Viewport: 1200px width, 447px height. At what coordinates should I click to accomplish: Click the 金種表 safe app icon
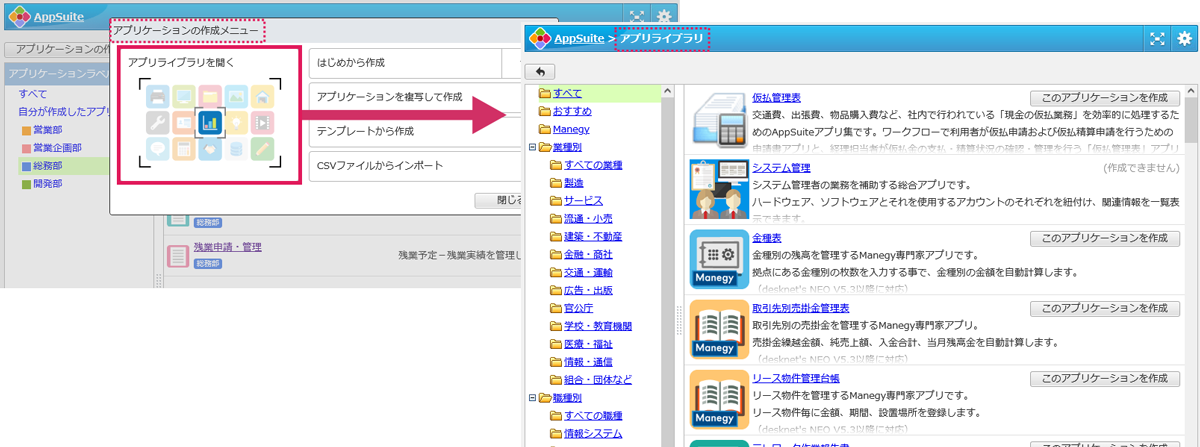pyautogui.click(x=719, y=259)
